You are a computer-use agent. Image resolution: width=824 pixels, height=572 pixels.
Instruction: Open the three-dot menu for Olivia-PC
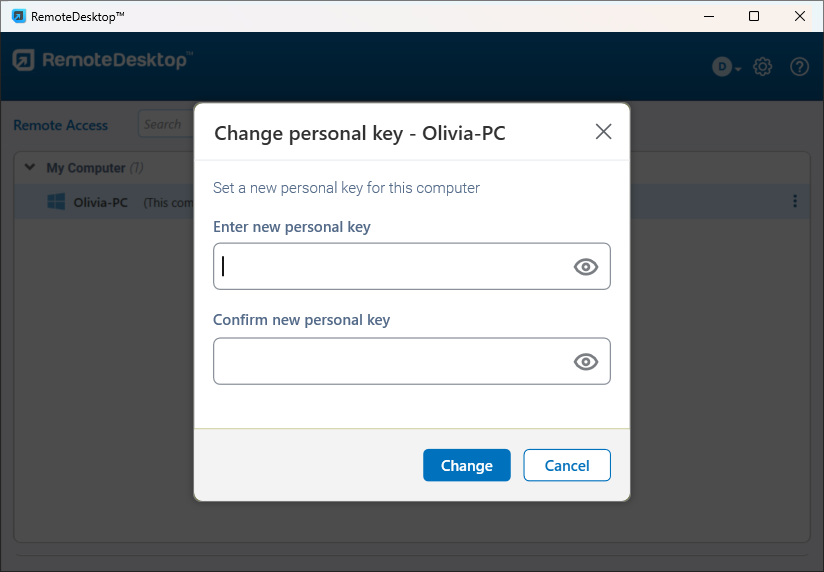click(795, 202)
